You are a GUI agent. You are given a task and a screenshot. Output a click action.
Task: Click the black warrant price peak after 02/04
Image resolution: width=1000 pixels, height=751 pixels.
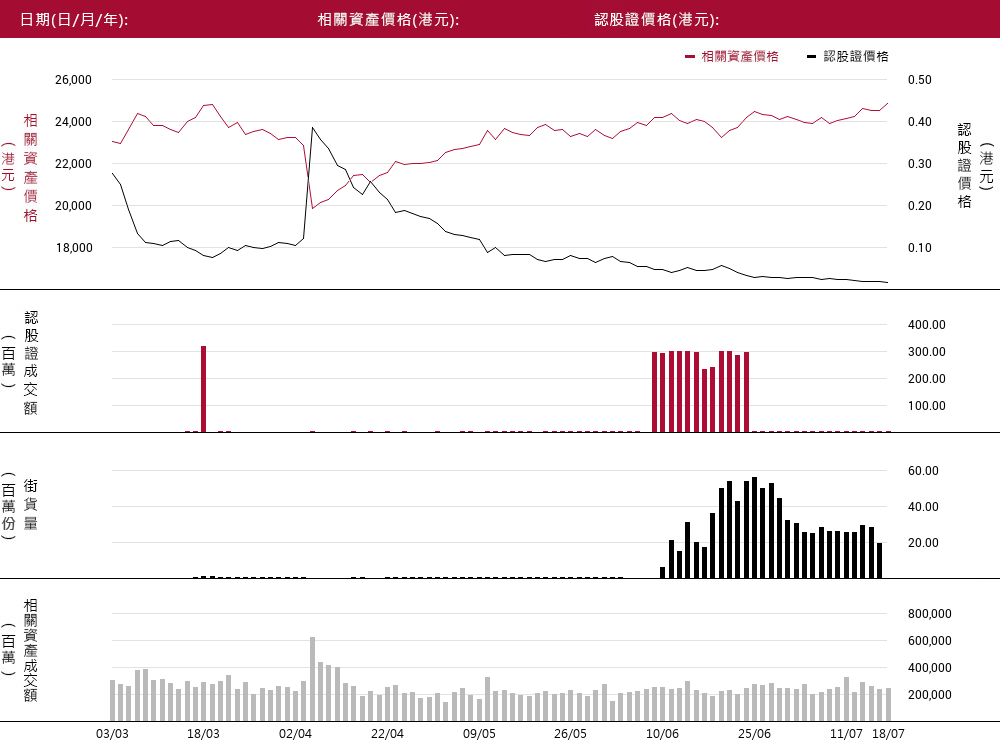312,128
